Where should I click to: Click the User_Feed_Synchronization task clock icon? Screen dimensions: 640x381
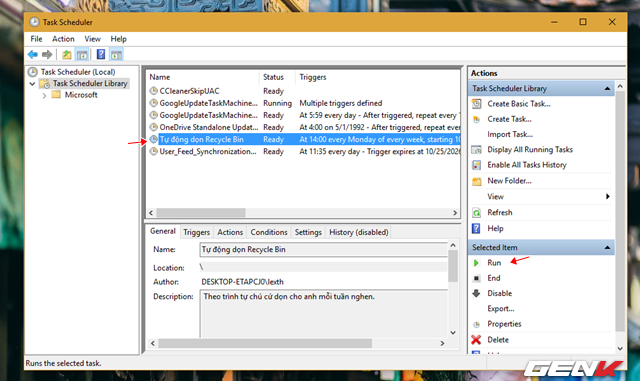point(153,151)
